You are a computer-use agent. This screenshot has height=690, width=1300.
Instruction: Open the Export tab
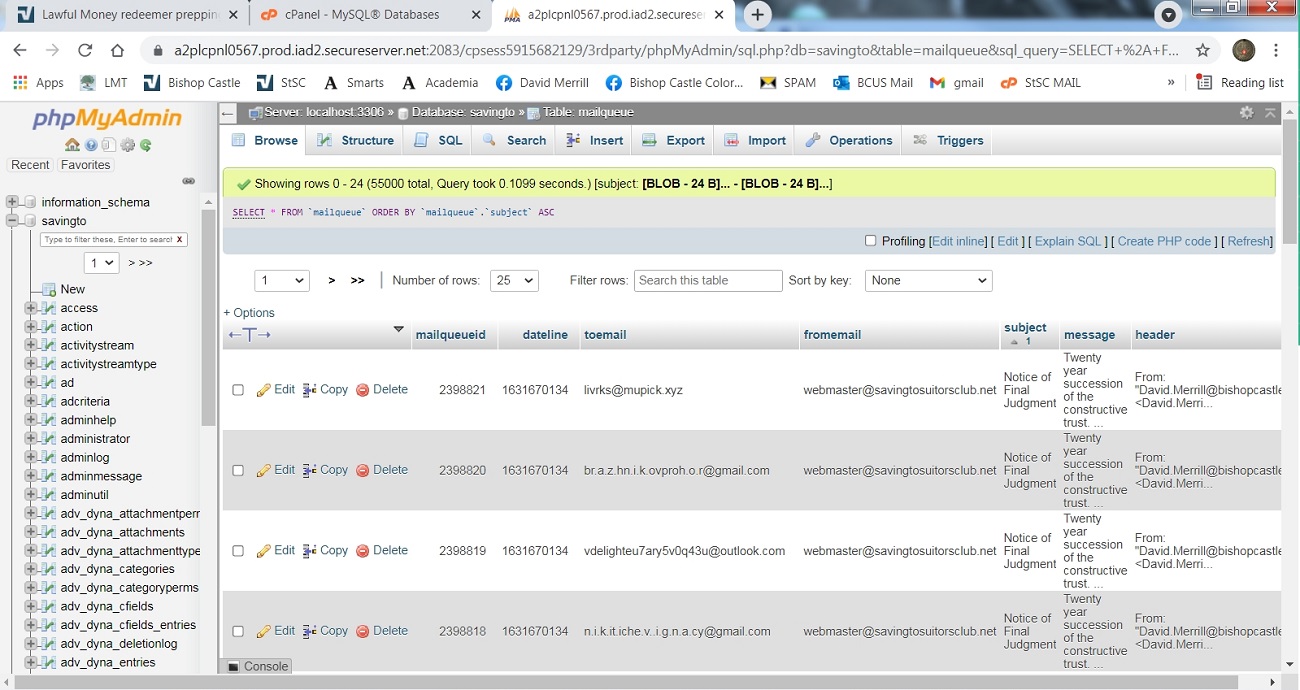(674, 141)
